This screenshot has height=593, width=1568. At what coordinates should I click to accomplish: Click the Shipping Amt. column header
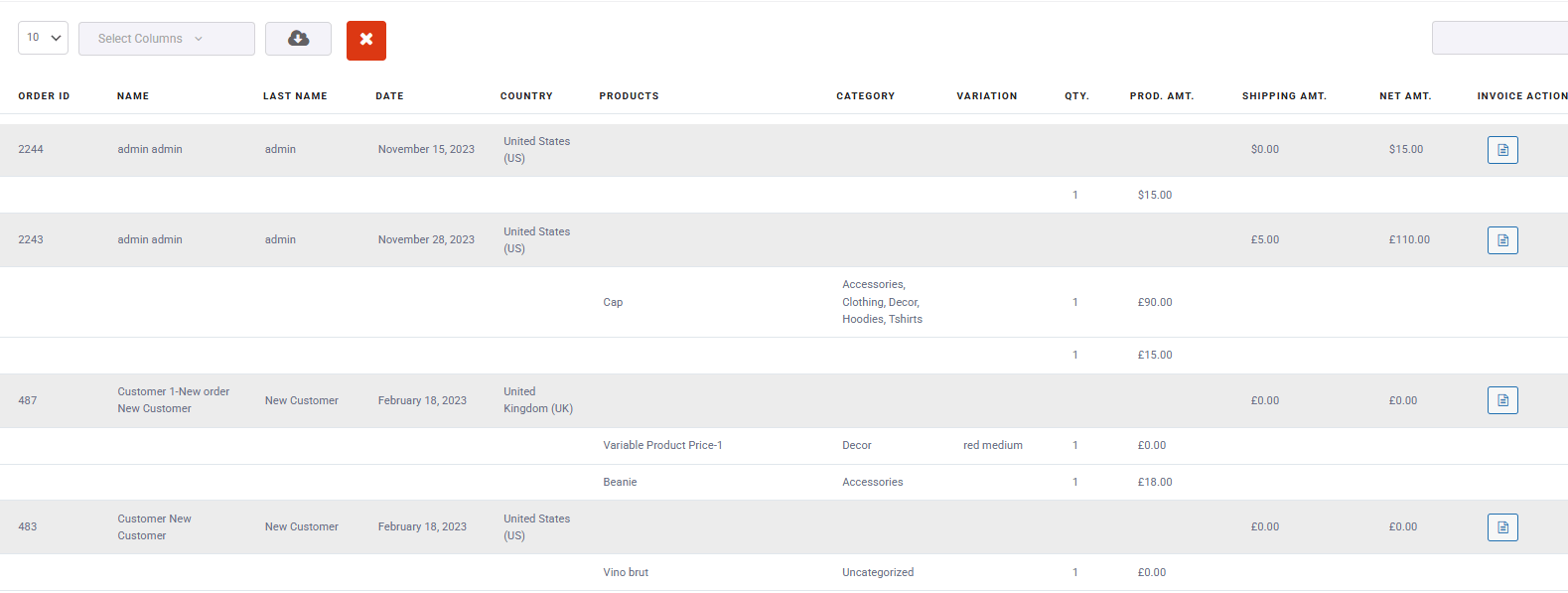coord(1283,96)
